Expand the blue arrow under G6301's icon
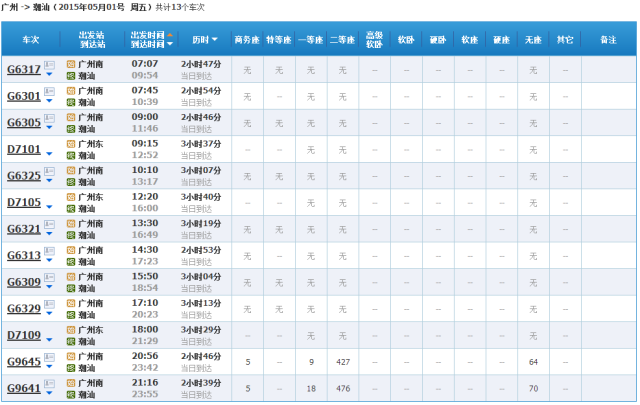 (x=49, y=102)
